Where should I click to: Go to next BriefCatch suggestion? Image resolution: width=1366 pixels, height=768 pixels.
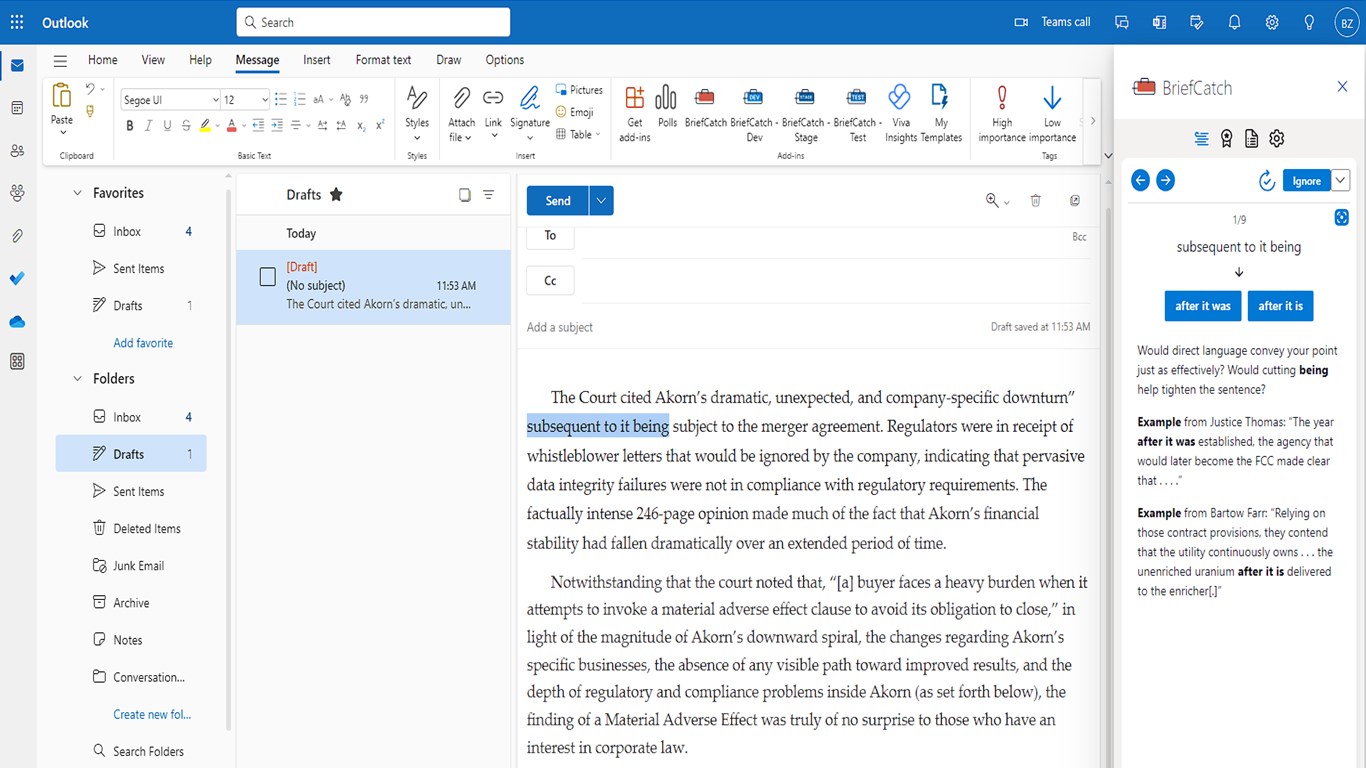[x=1165, y=180]
